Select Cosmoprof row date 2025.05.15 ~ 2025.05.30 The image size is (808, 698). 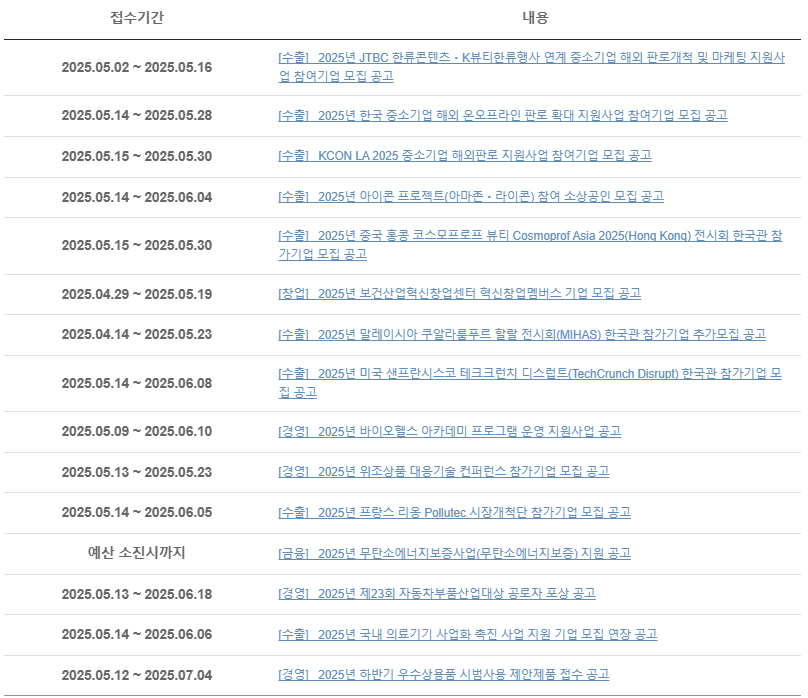137,245
